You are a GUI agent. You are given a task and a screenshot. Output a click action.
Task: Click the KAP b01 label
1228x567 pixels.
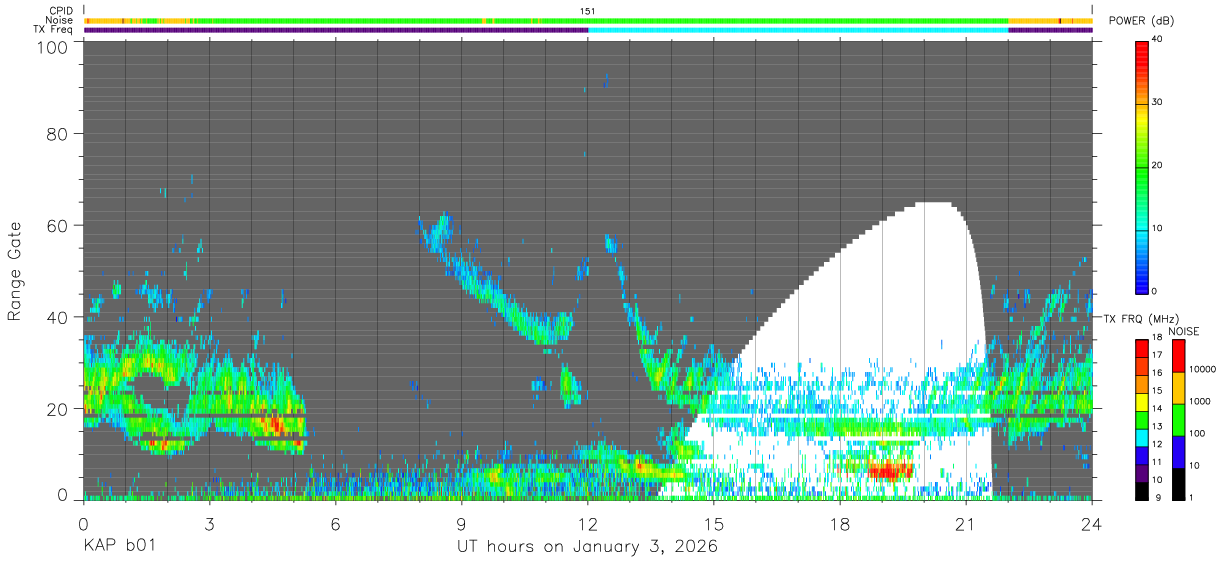click(x=118, y=547)
